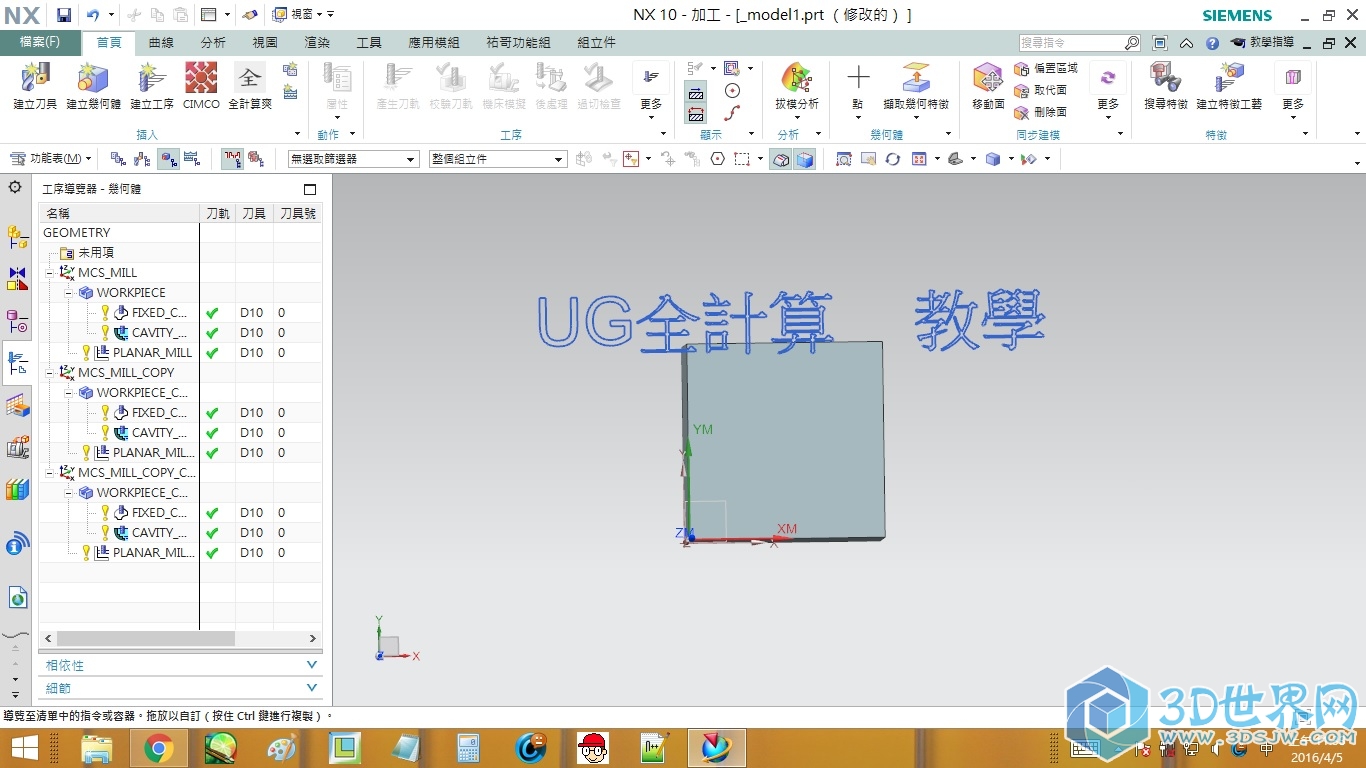Collapse the MCS_MILL tree node

pos(49,273)
